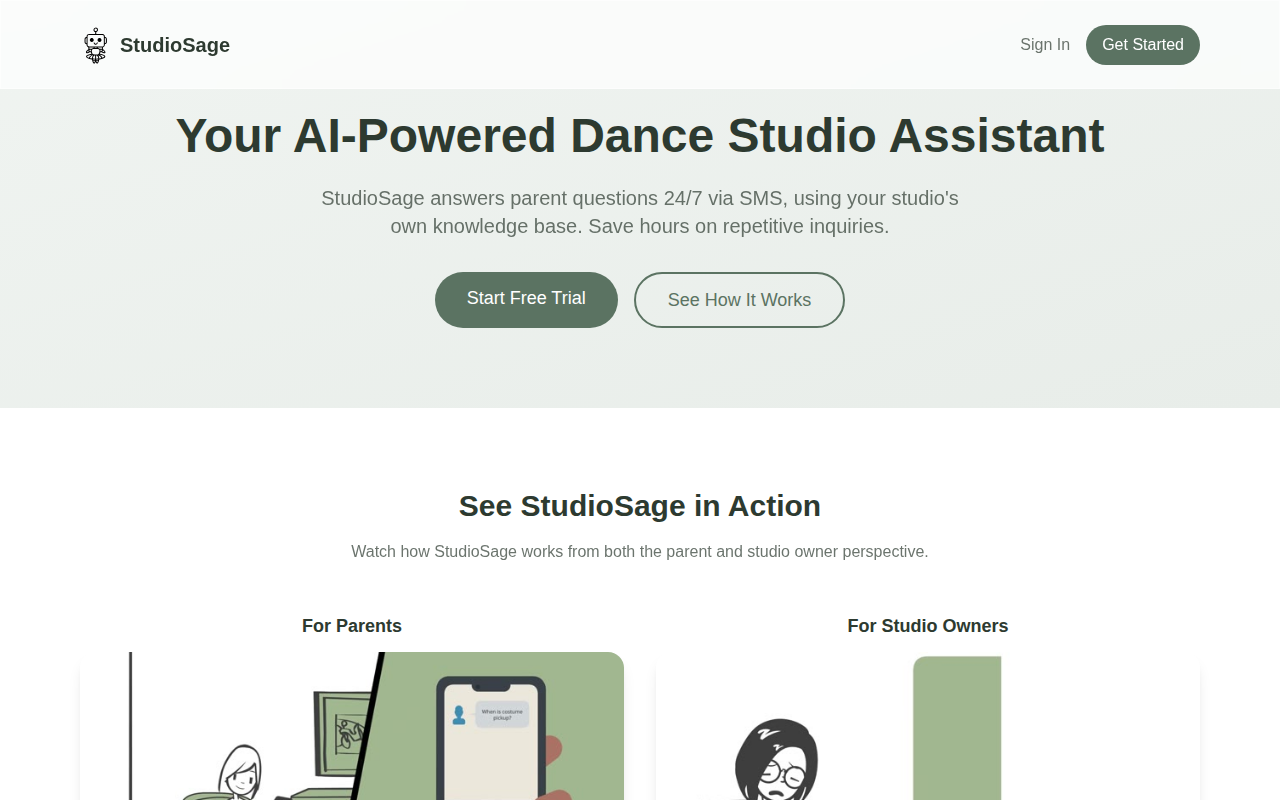This screenshot has width=1280, height=800.
Task: Click the costume pickup chat bubble illustration
Action: click(x=503, y=716)
